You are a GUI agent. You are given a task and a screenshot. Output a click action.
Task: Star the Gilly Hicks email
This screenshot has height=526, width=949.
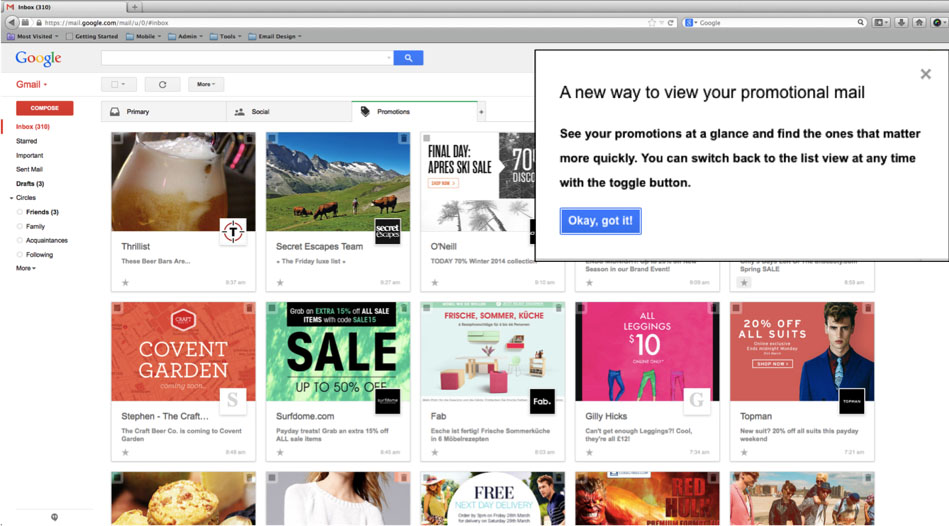click(589, 452)
